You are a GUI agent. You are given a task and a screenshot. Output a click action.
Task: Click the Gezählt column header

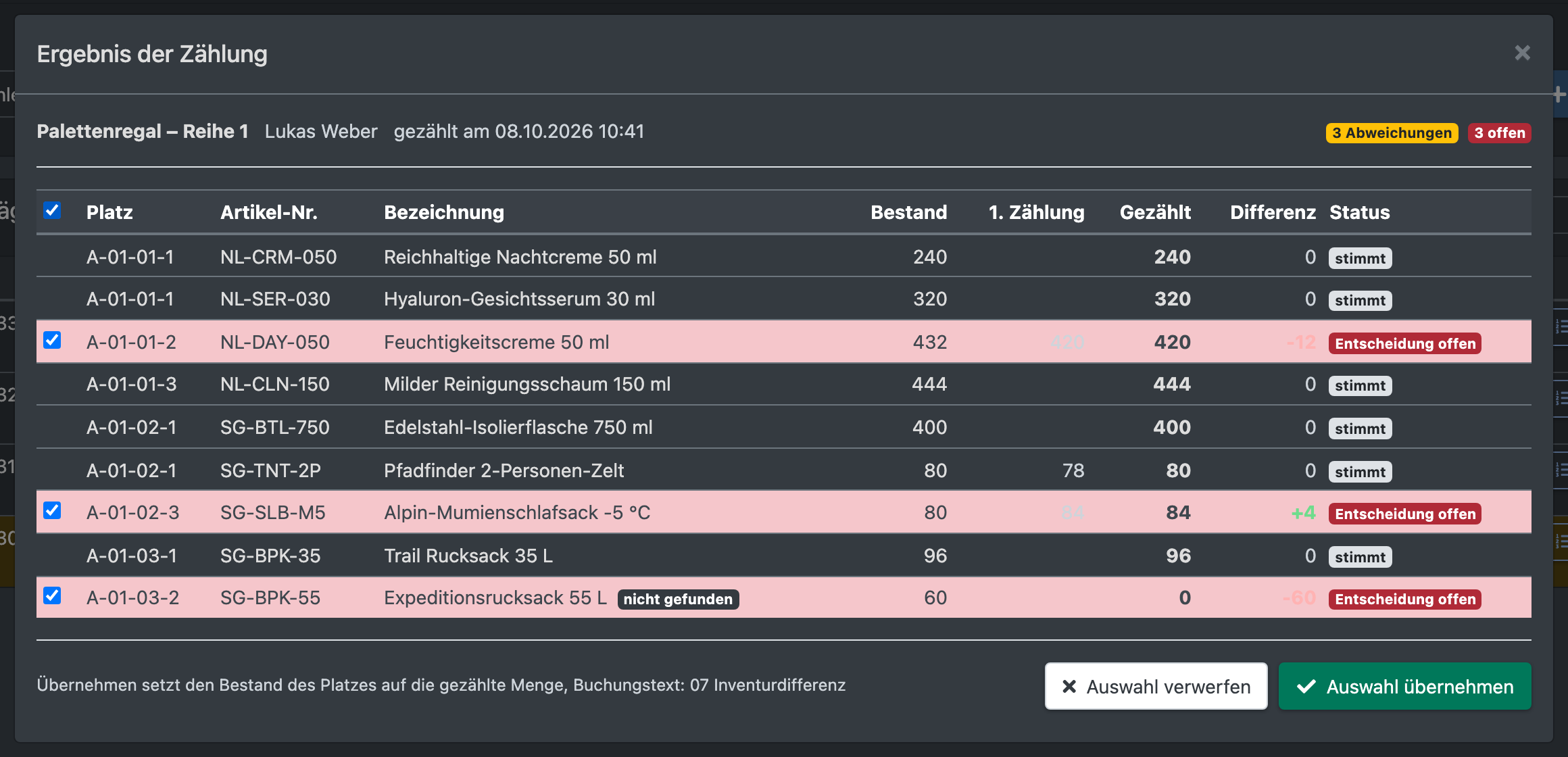1155,212
